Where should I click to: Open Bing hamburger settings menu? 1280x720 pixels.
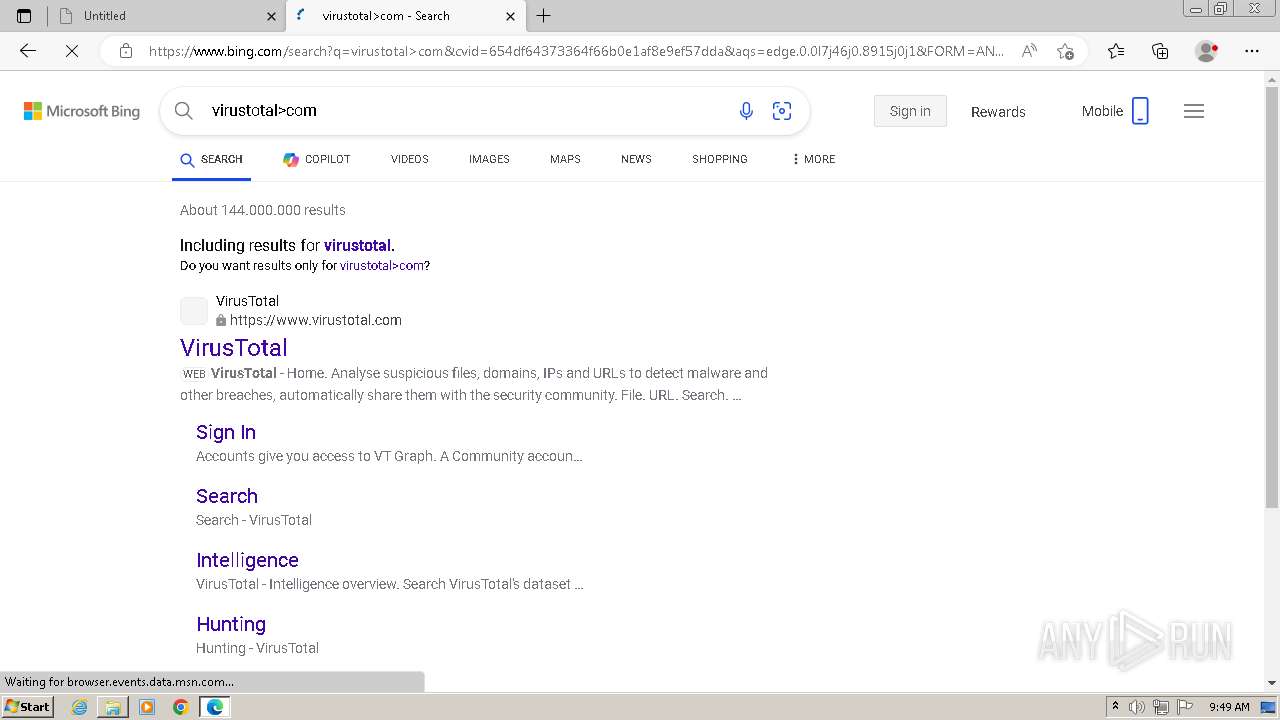tap(1194, 111)
